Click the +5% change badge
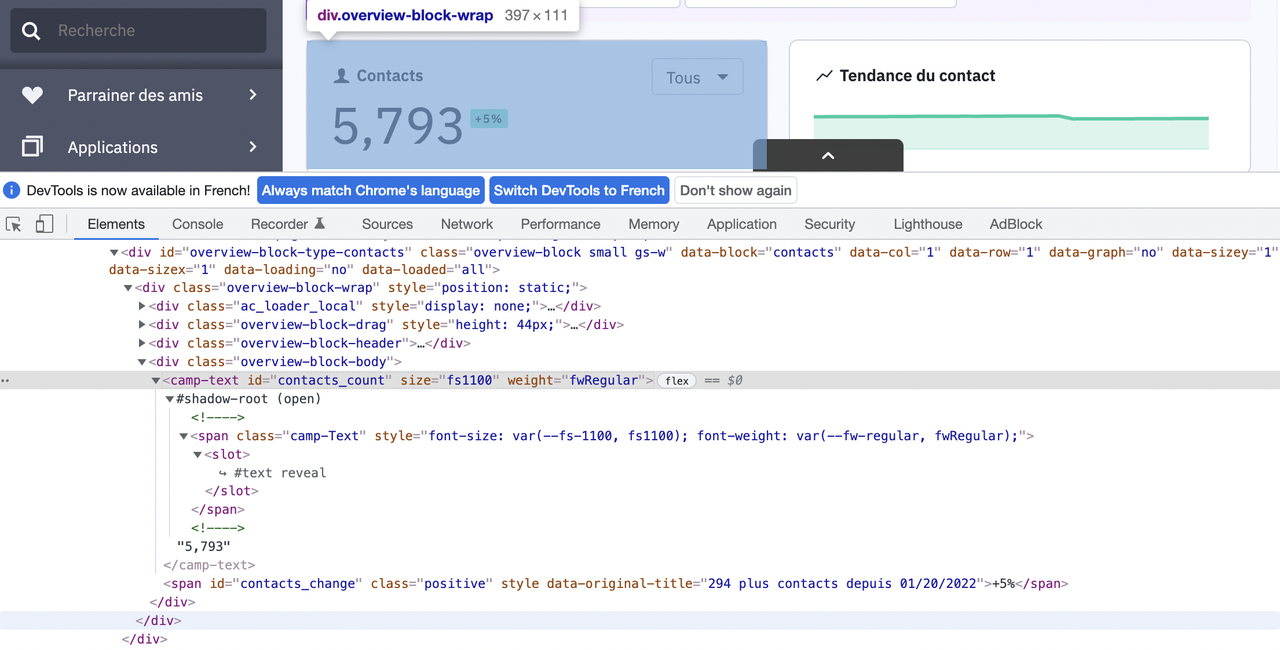The height and width of the screenshot is (650, 1280). point(488,119)
